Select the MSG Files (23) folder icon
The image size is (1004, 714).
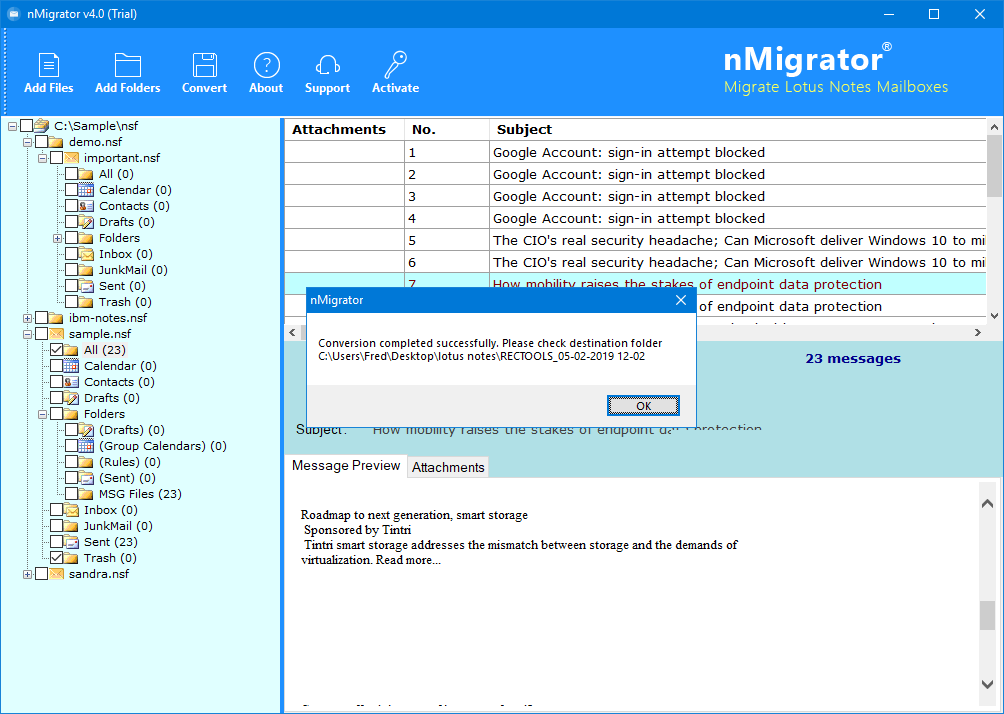pos(86,494)
